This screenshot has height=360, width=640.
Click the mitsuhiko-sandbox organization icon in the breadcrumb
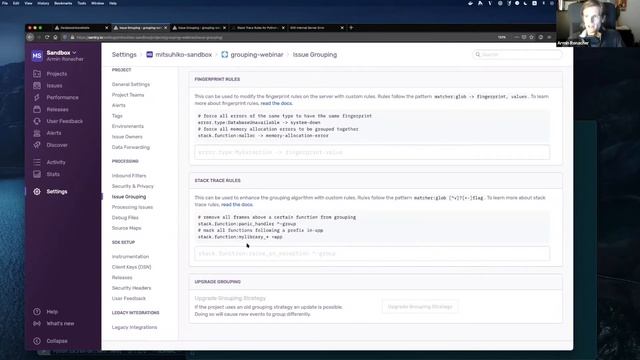149,54
